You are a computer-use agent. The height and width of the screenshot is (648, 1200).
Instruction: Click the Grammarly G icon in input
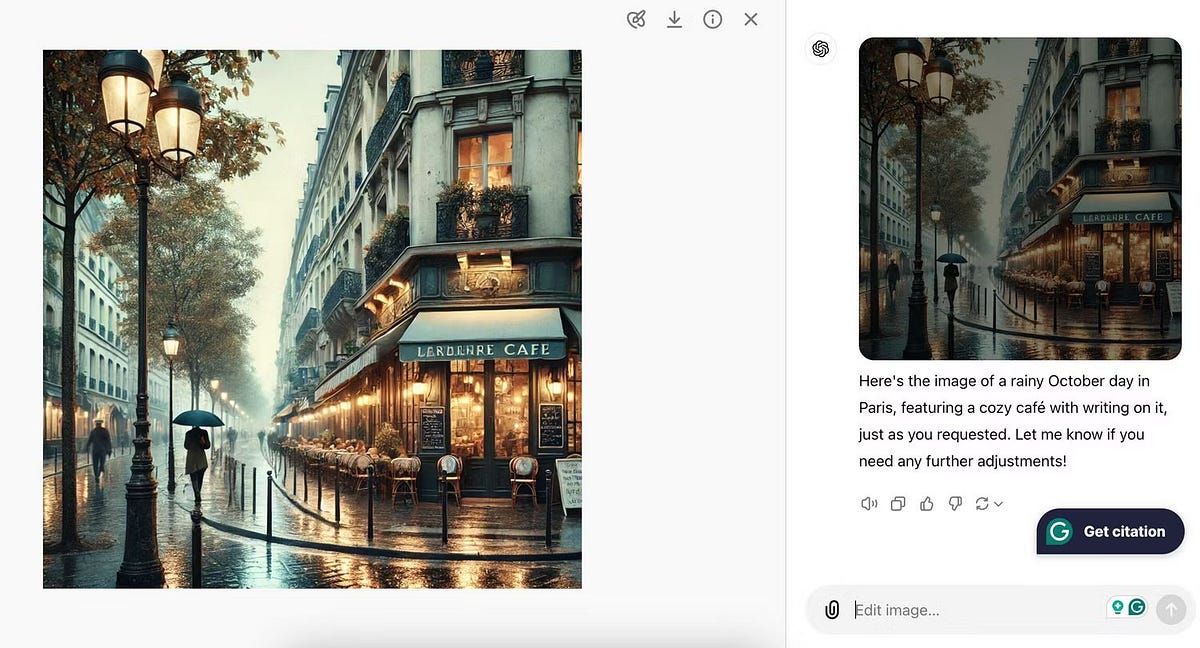pyautogui.click(x=1136, y=607)
